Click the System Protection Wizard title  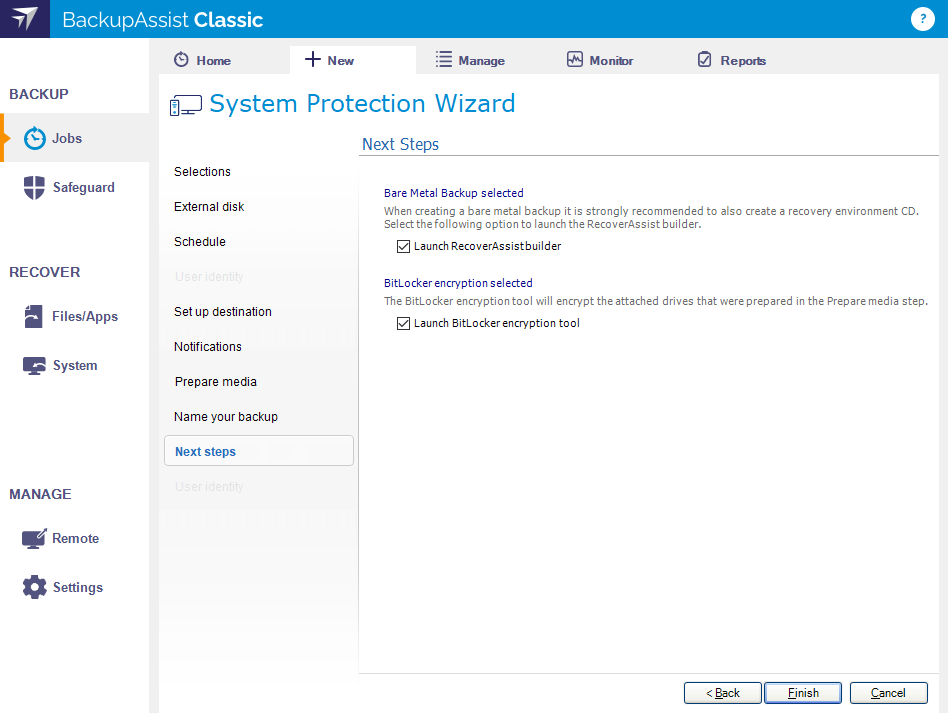[x=362, y=103]
